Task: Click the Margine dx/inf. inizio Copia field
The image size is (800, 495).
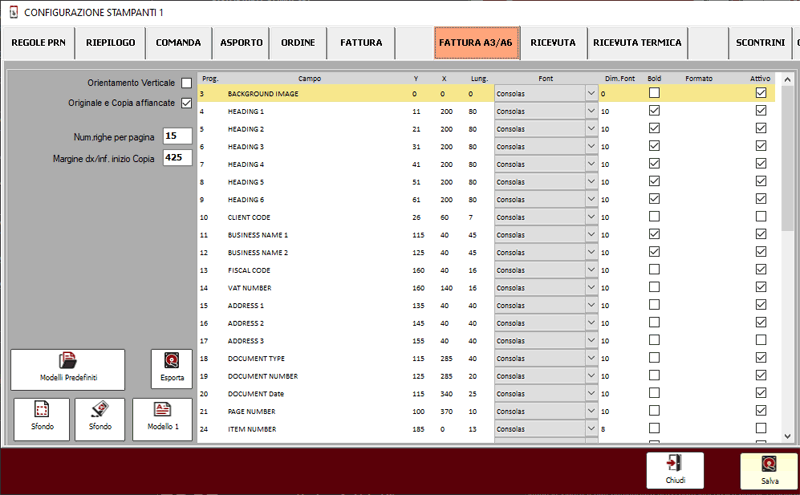Action: pyautogui.click(x=178, y=158)
